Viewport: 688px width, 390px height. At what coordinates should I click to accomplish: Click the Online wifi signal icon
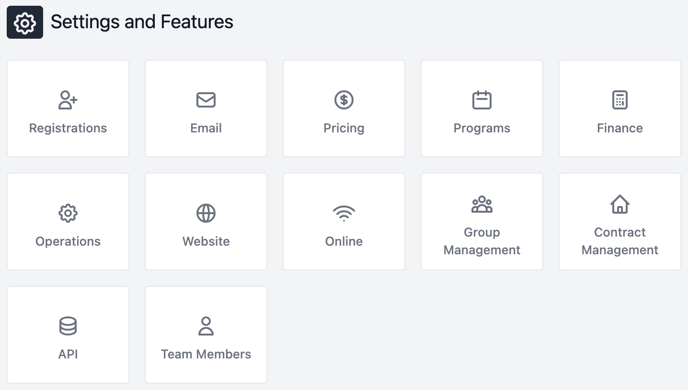pos(344,213)
